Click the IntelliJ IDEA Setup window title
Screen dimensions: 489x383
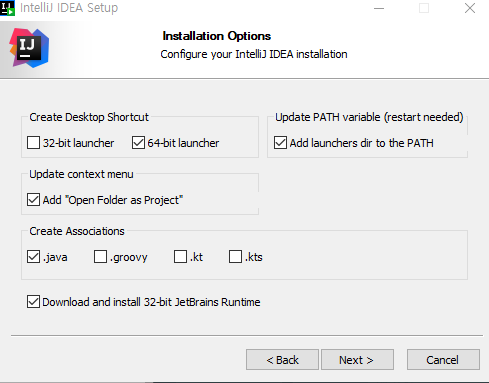pos(69,8)
